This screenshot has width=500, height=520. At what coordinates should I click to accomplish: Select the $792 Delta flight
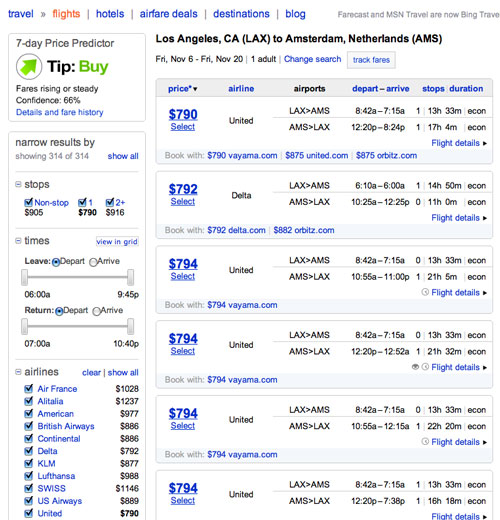(x=183, y=201)
